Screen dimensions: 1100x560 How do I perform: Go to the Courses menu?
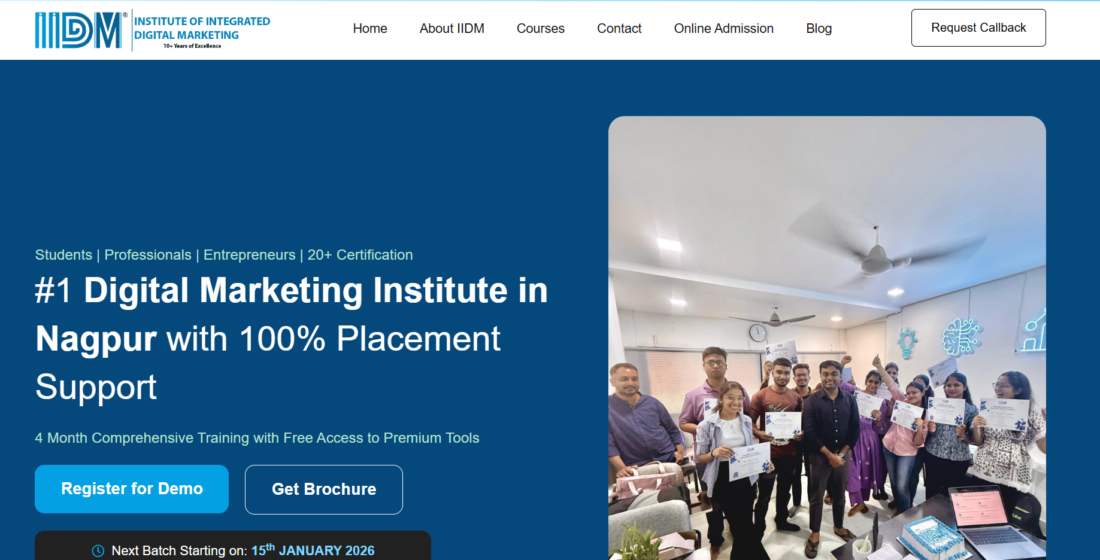(x=540, y=29)
